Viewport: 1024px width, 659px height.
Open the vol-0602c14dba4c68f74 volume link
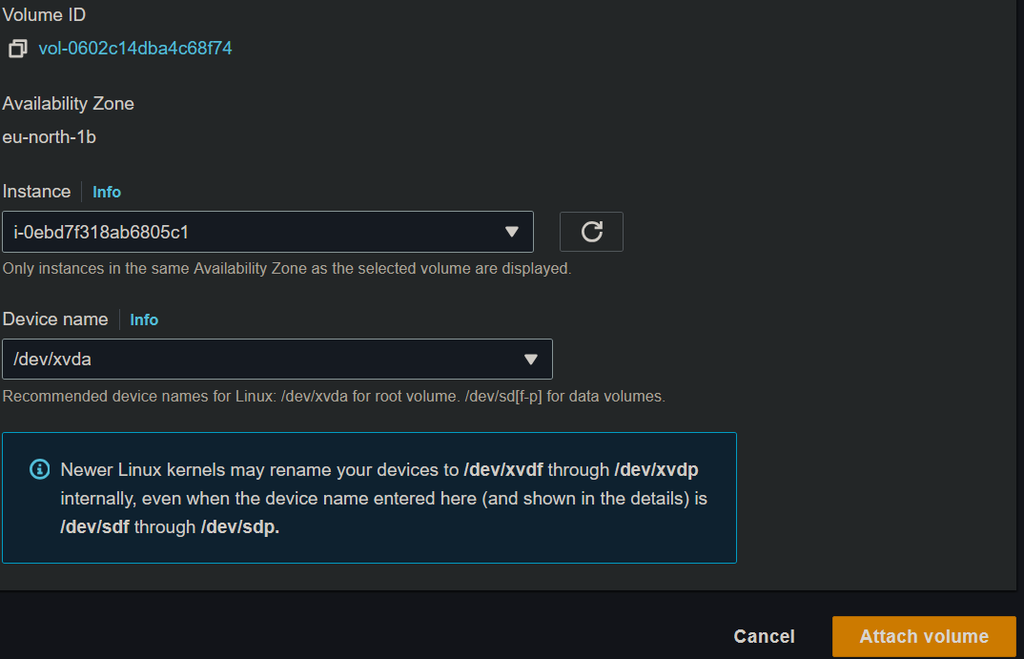coord(135,48)
